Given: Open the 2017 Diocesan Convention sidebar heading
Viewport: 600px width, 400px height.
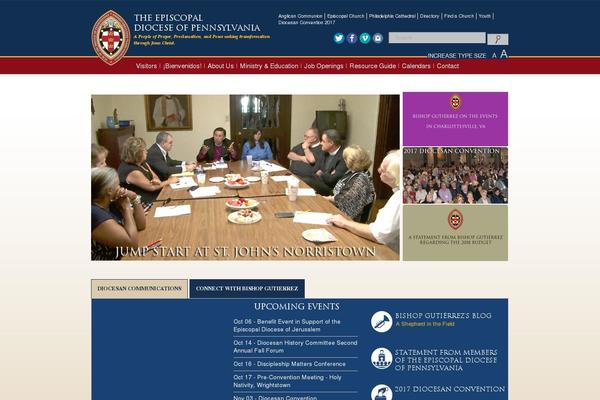Looking at the screenshot, I should [x=450, y=389].
